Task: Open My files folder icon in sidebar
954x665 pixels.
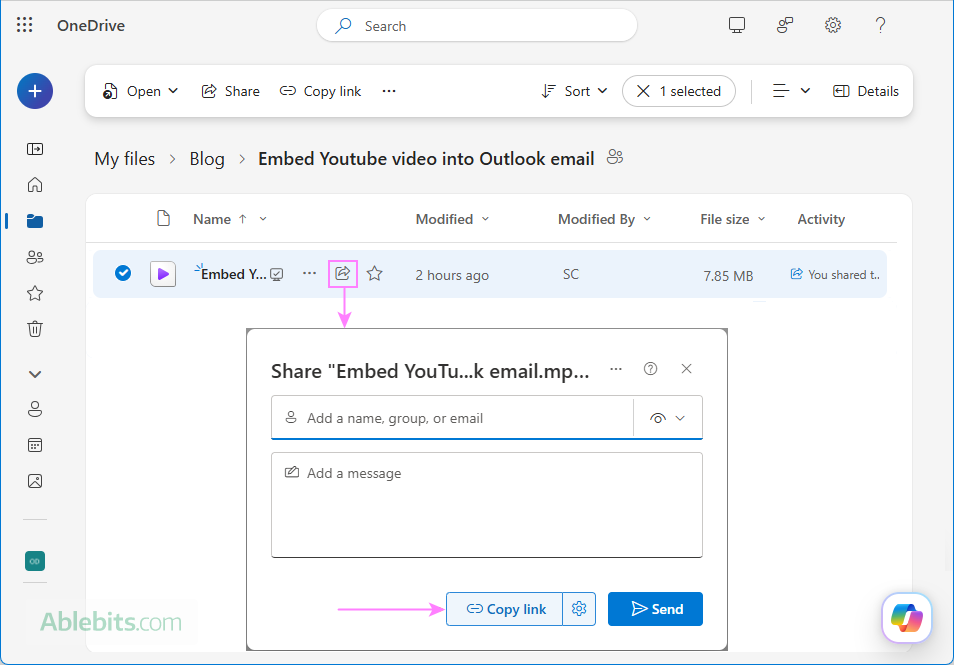Action: point(35,221)
